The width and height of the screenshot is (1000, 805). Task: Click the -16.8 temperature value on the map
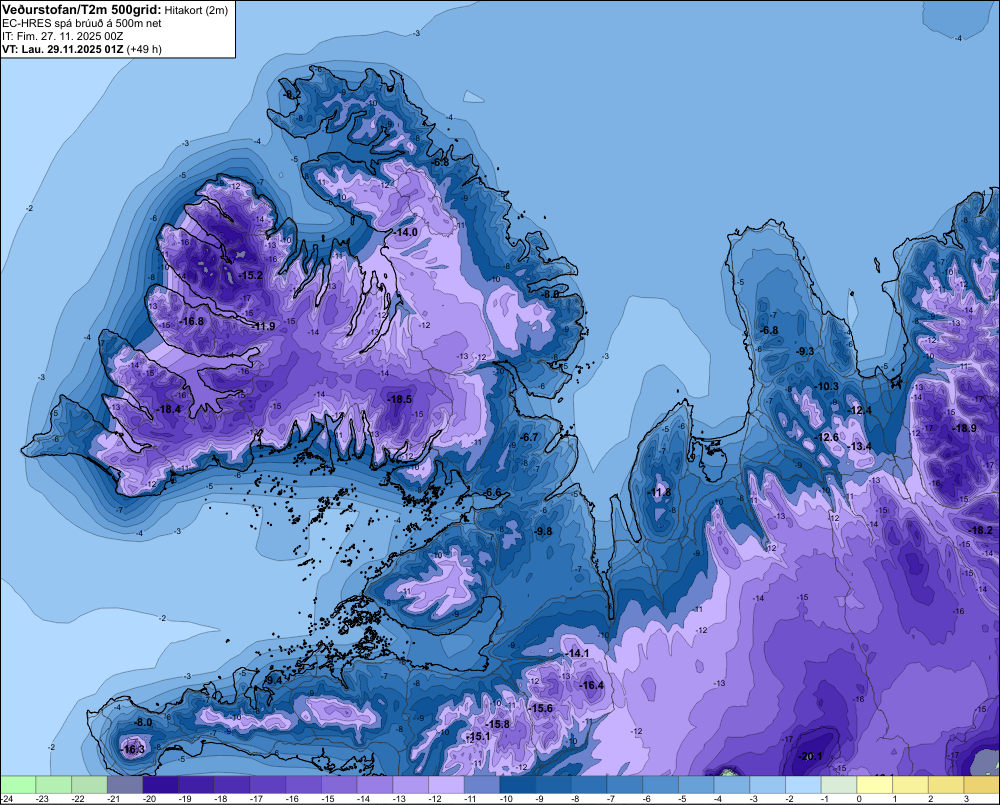tap(191, 321)
